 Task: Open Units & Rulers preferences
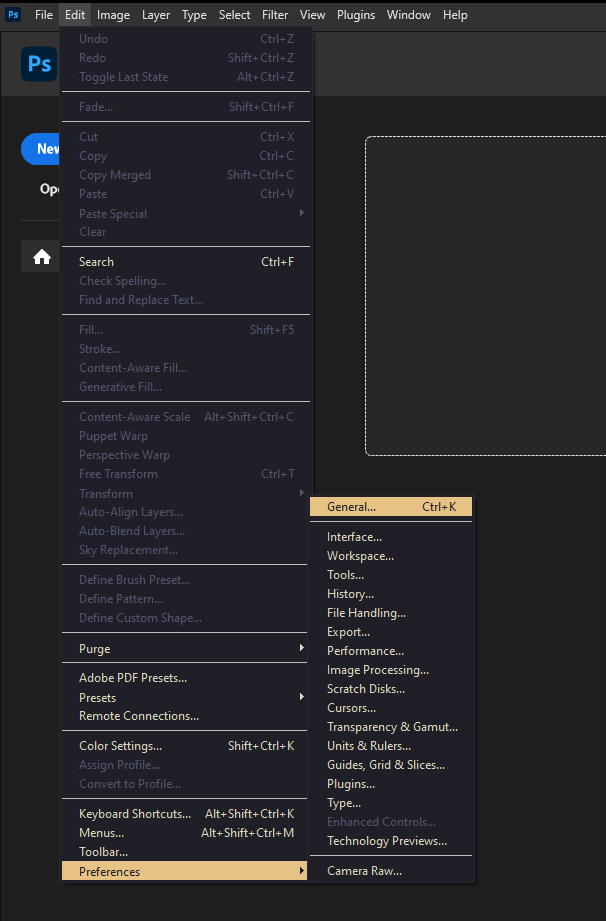point(391,746)
